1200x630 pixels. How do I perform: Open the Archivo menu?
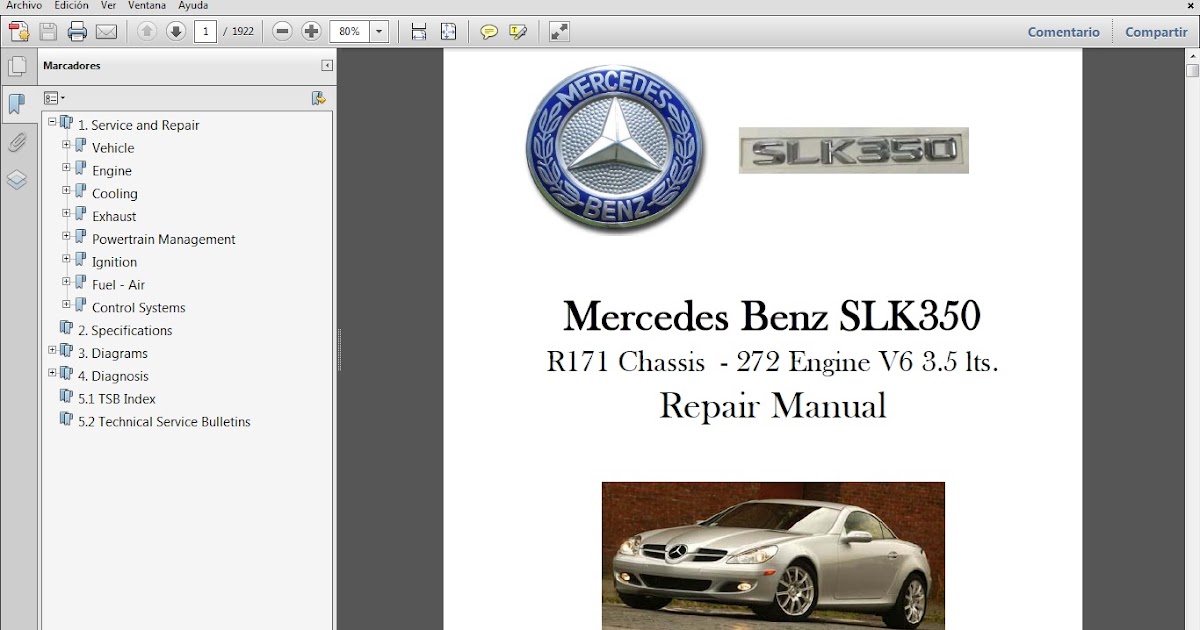[23, 5]
